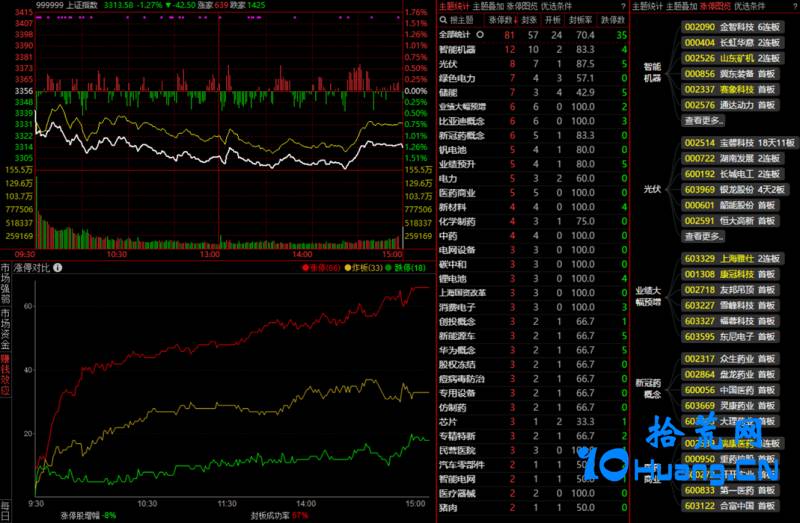
Task: Open the info icon next to 涨停对比
Action: pos(58,267)
